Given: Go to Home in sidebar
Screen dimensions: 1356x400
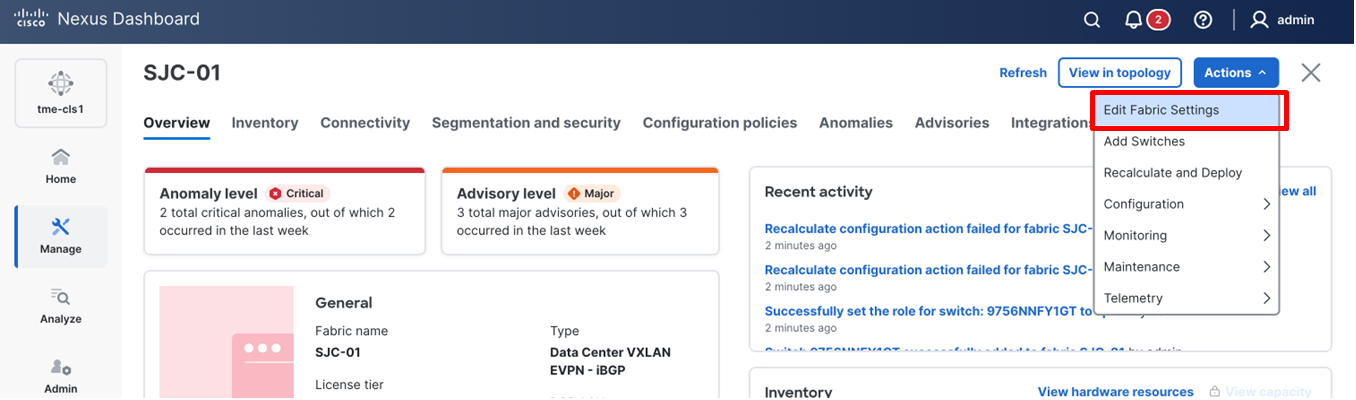Looking at the screenshot, I should coord(61,166).
